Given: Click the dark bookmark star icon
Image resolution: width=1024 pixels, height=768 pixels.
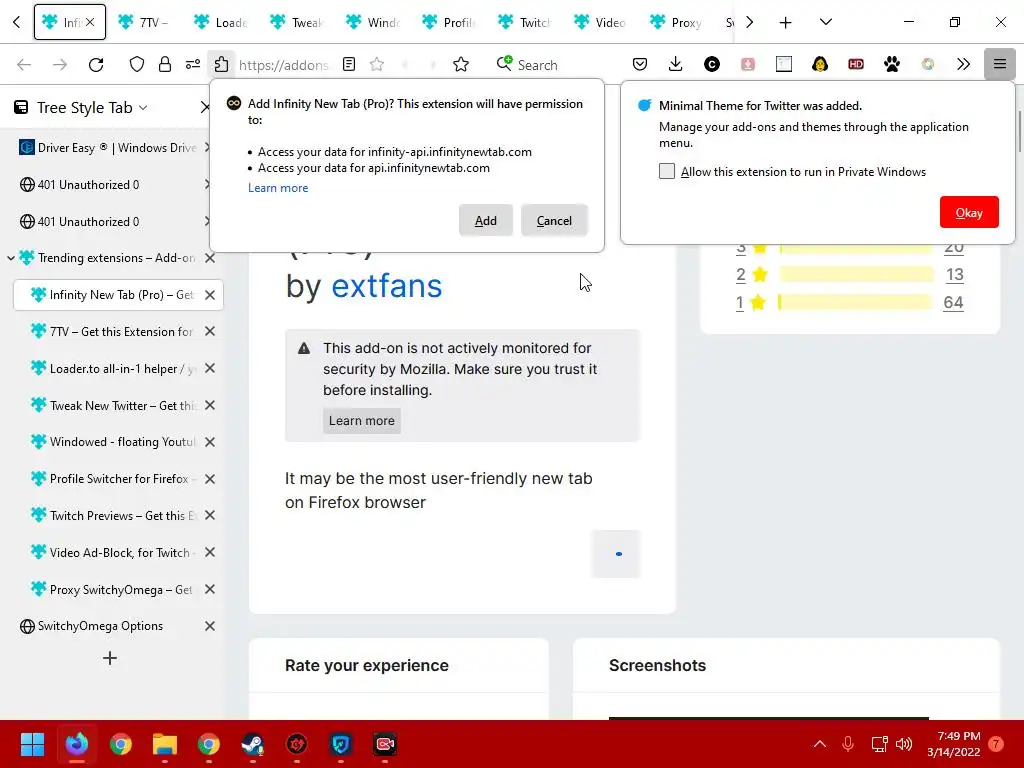Looking at the screenshot, I should [461, 64].
